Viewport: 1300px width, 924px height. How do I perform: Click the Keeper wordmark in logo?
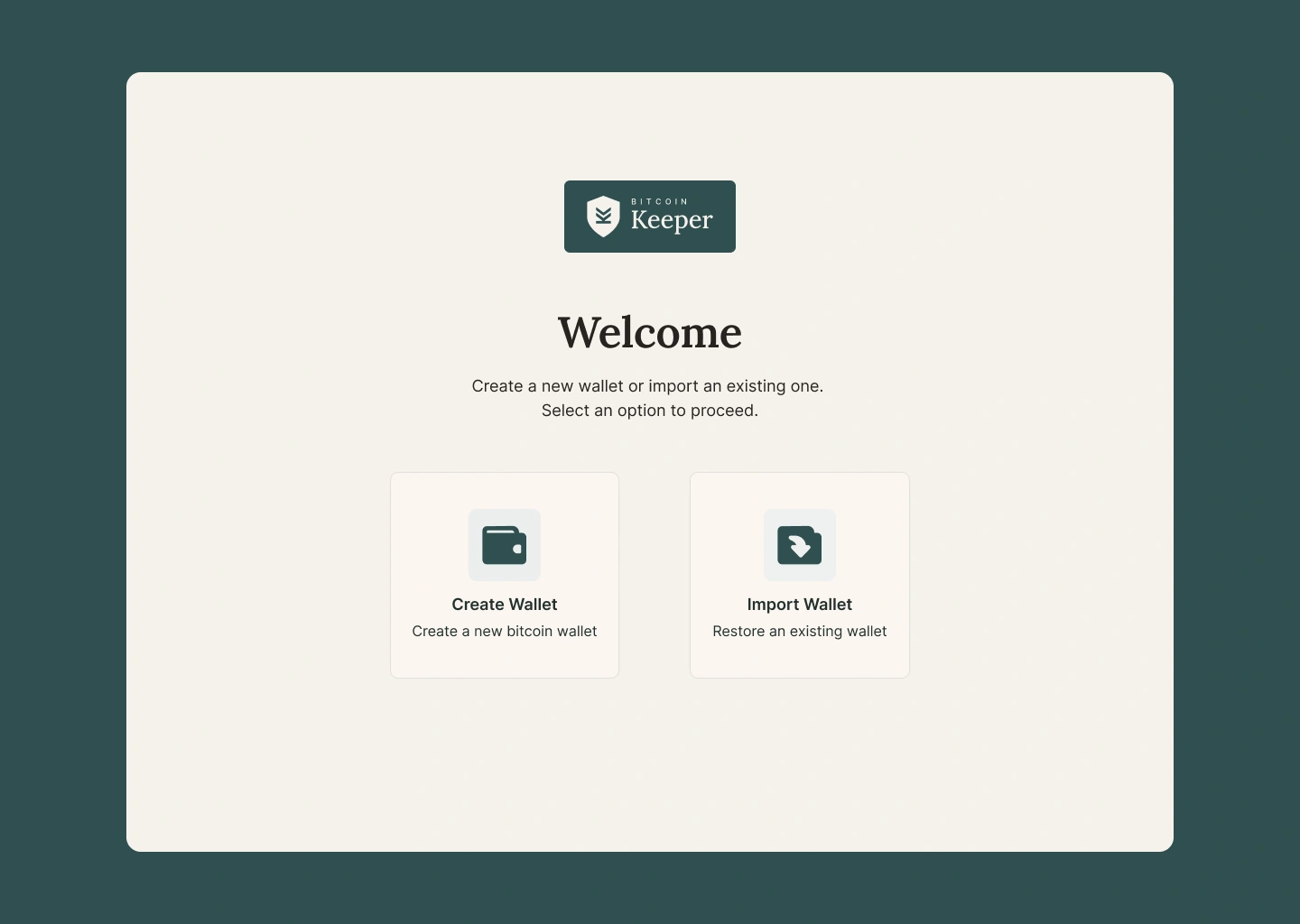point(672,220)
